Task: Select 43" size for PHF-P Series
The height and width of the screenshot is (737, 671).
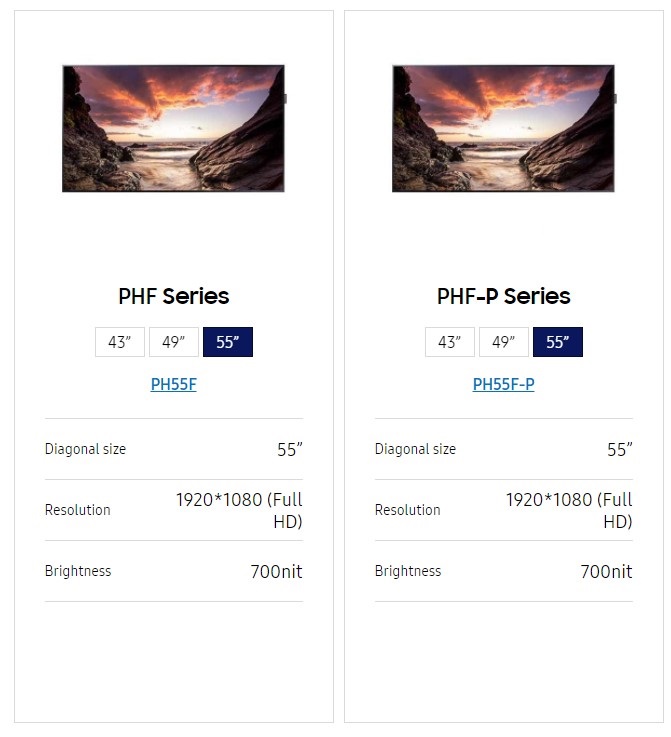Action: pyautogui.click(x=450, y=342)
